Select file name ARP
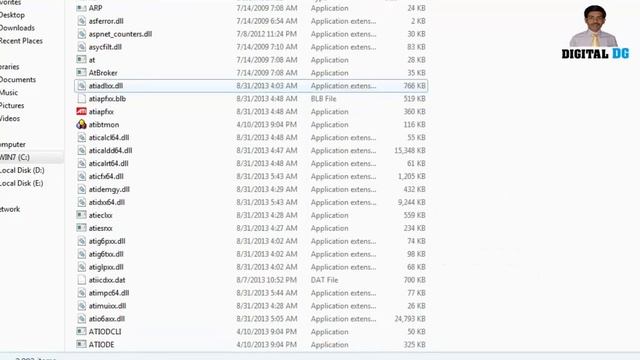The image size is (640, 360). click(96, 8)
